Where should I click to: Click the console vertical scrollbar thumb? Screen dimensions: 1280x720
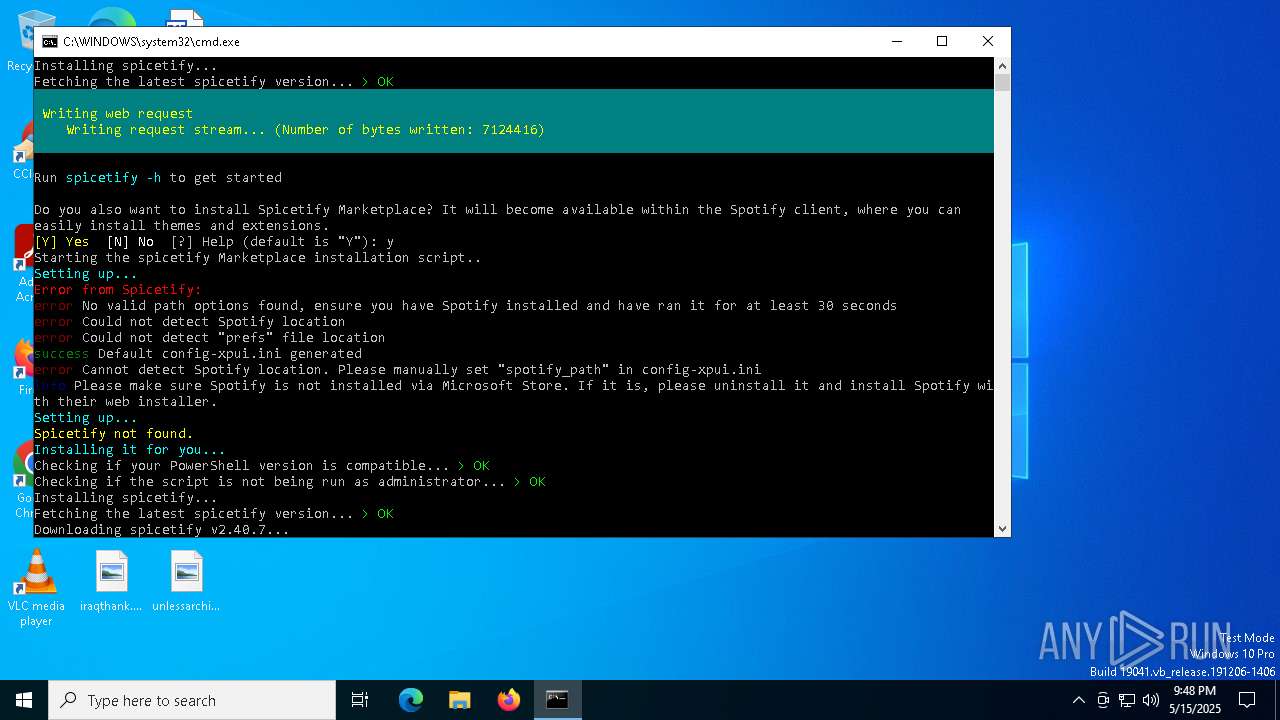[x=1002, y=83]
